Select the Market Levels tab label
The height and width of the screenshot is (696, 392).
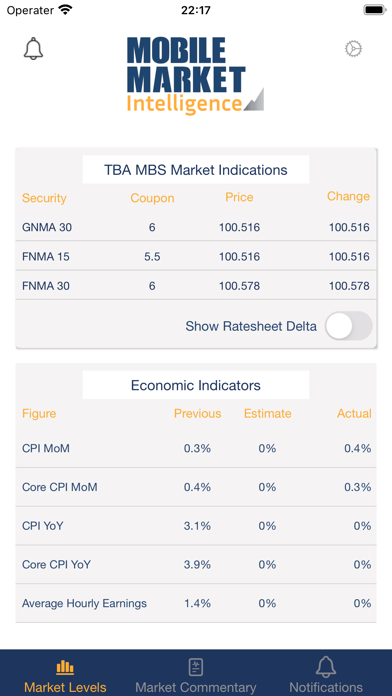click(65, 688)
